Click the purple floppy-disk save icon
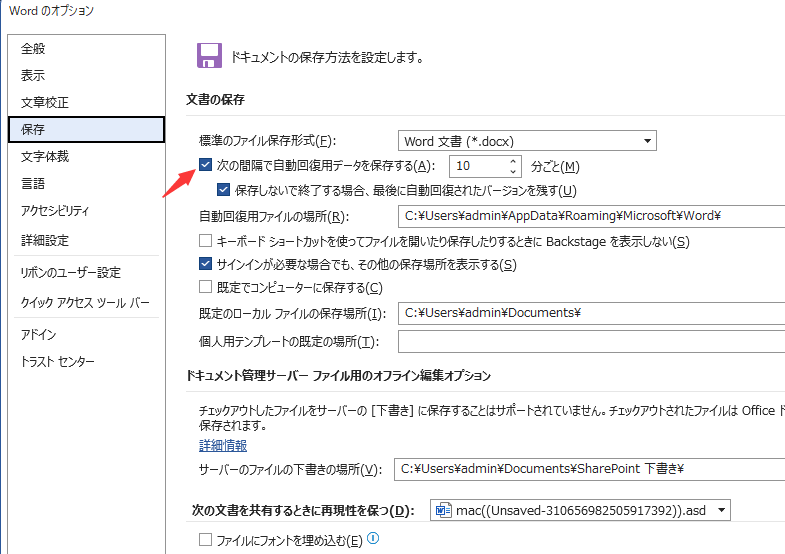The image size is (785, 554). coord(209,56)
